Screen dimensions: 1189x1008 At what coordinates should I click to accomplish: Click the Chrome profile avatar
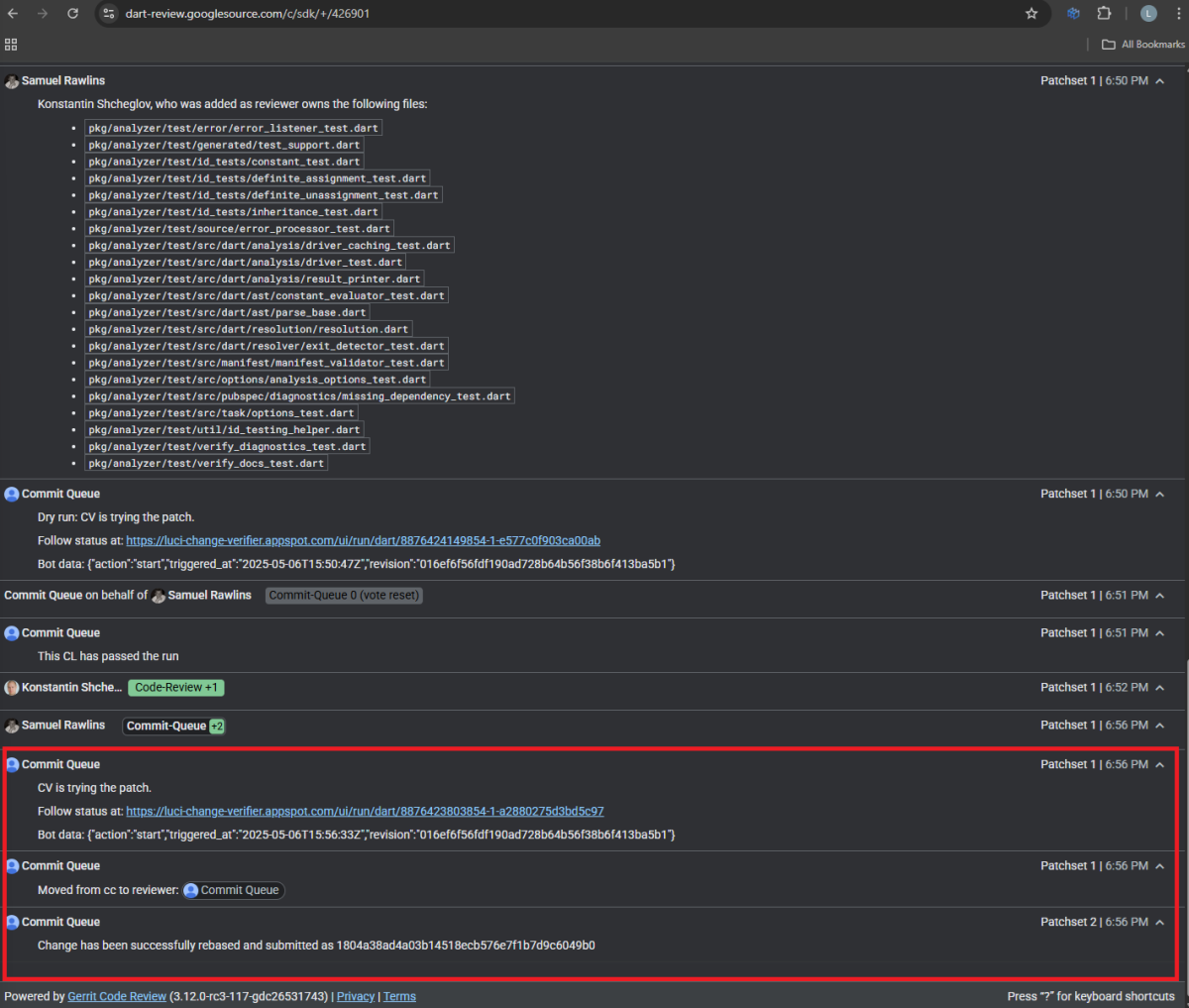tap(1148, 14)
